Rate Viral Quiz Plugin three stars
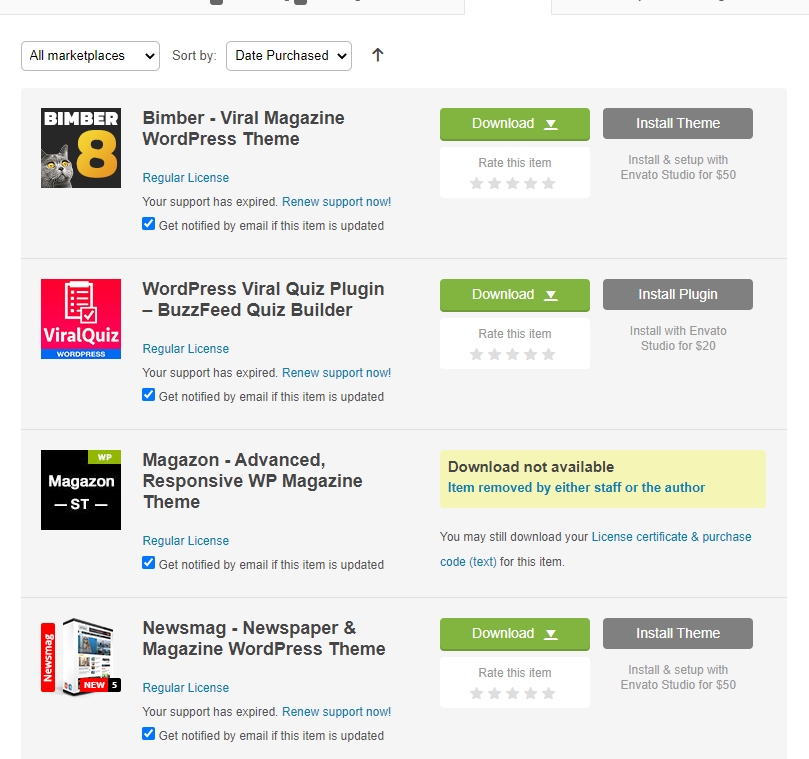809x759 pixels. [x=512, y=354]
